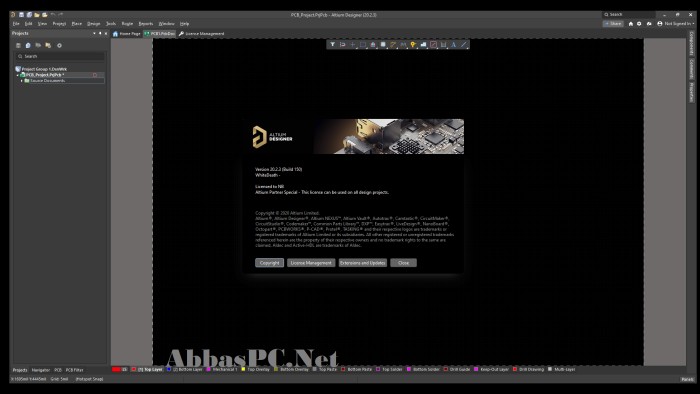Open the Snap Options icon in active bar
The height and width of the screenshot is (394, 700).
(x=342, y=45)
